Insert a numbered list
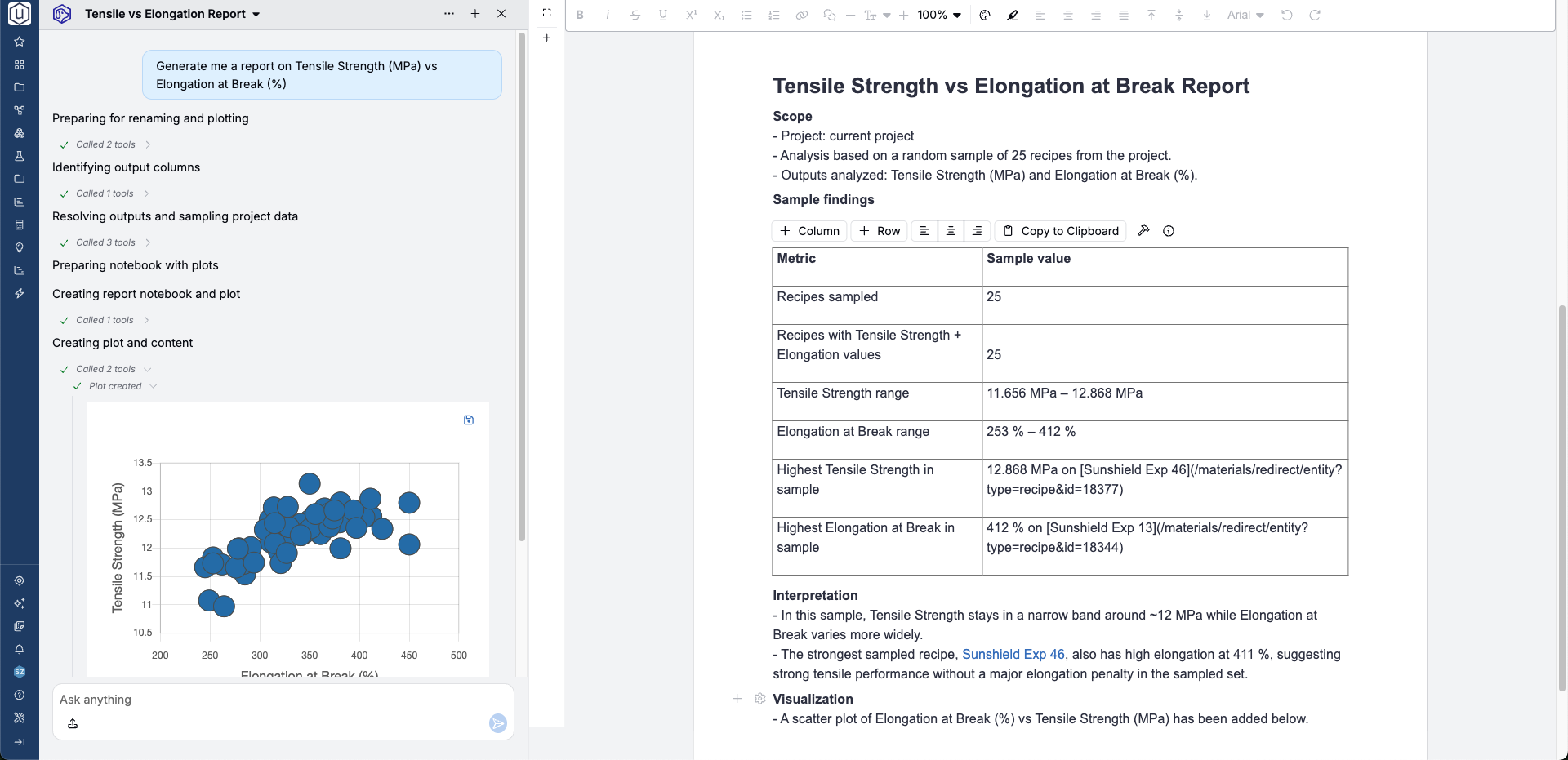Screen dimensions: 1568x760 click(774, 15)
